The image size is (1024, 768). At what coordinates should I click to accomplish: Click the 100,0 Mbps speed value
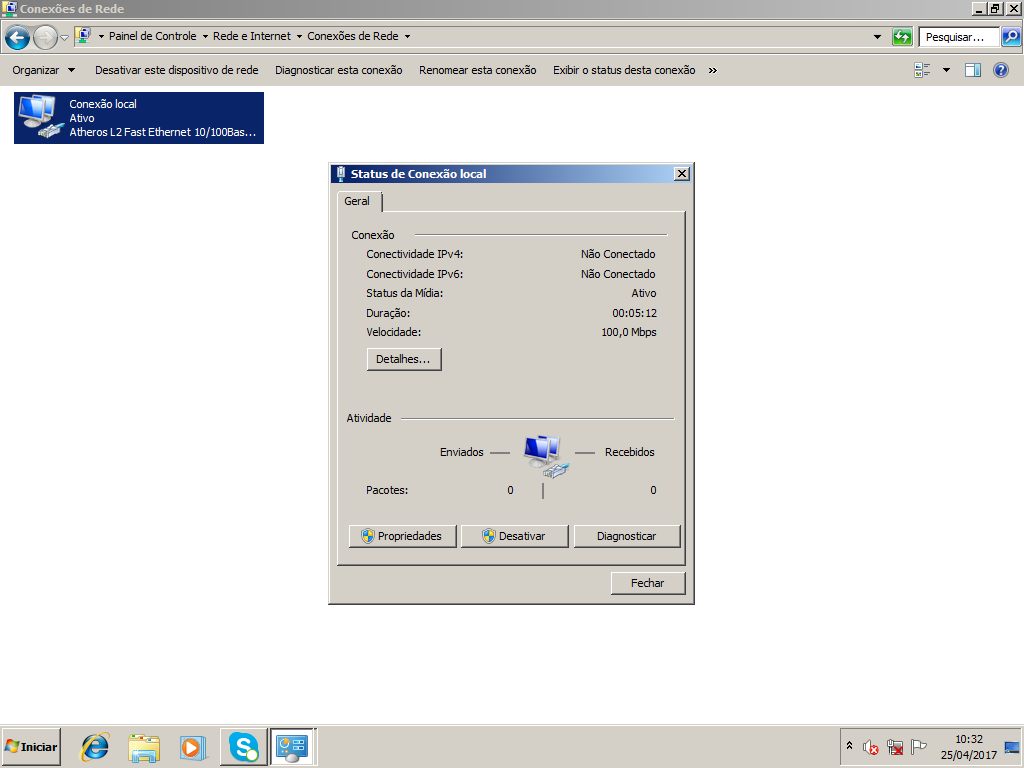click(x=629, y=332)
